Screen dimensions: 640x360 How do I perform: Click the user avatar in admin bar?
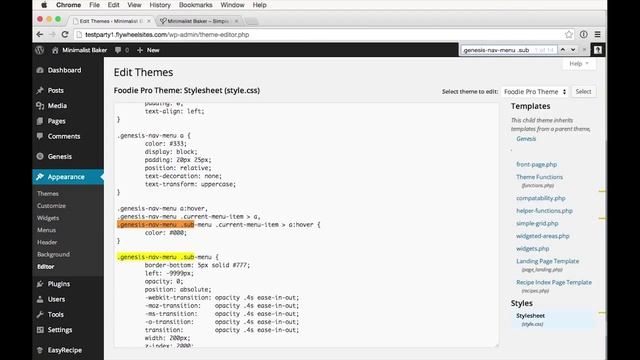pyautogui.click(x=598, y=50)
